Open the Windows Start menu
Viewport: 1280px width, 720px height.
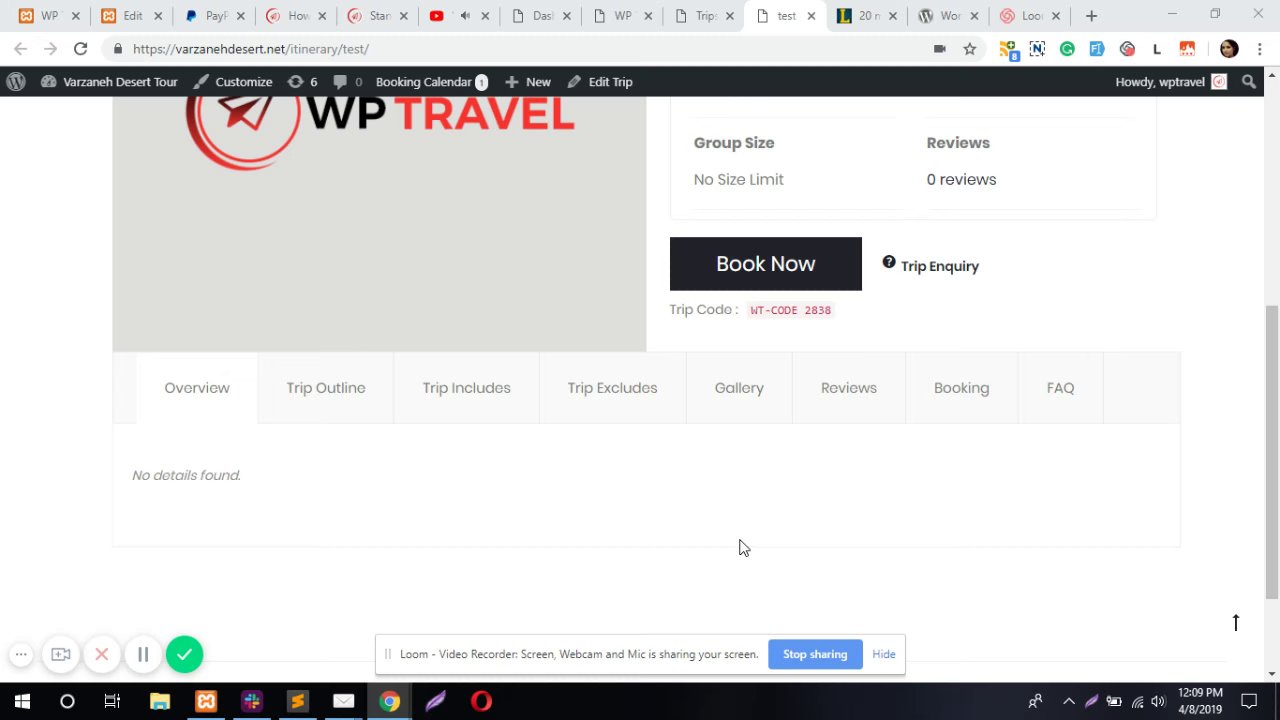[x=22, y=701]
